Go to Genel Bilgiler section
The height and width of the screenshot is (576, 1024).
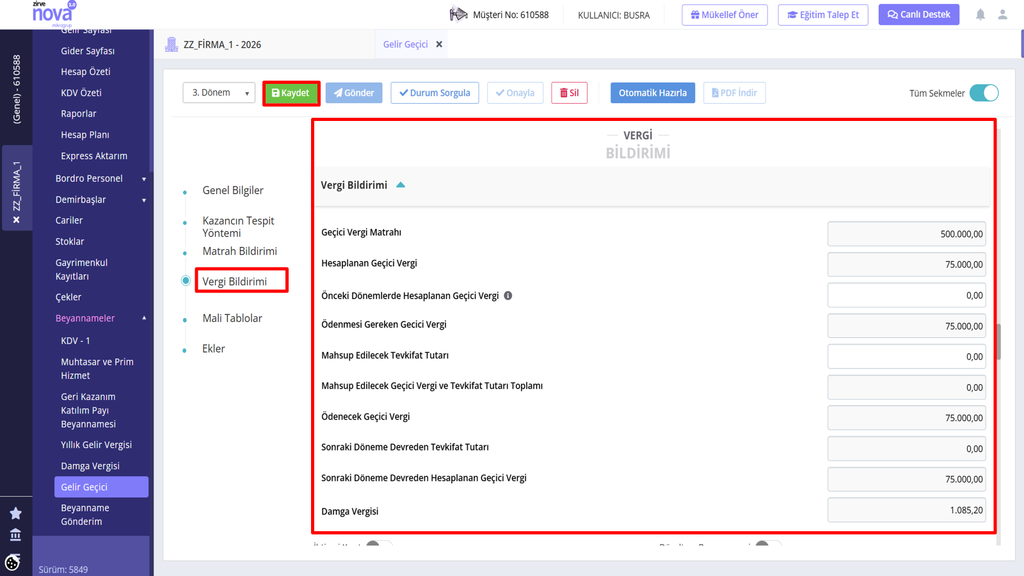pos(232,190)
